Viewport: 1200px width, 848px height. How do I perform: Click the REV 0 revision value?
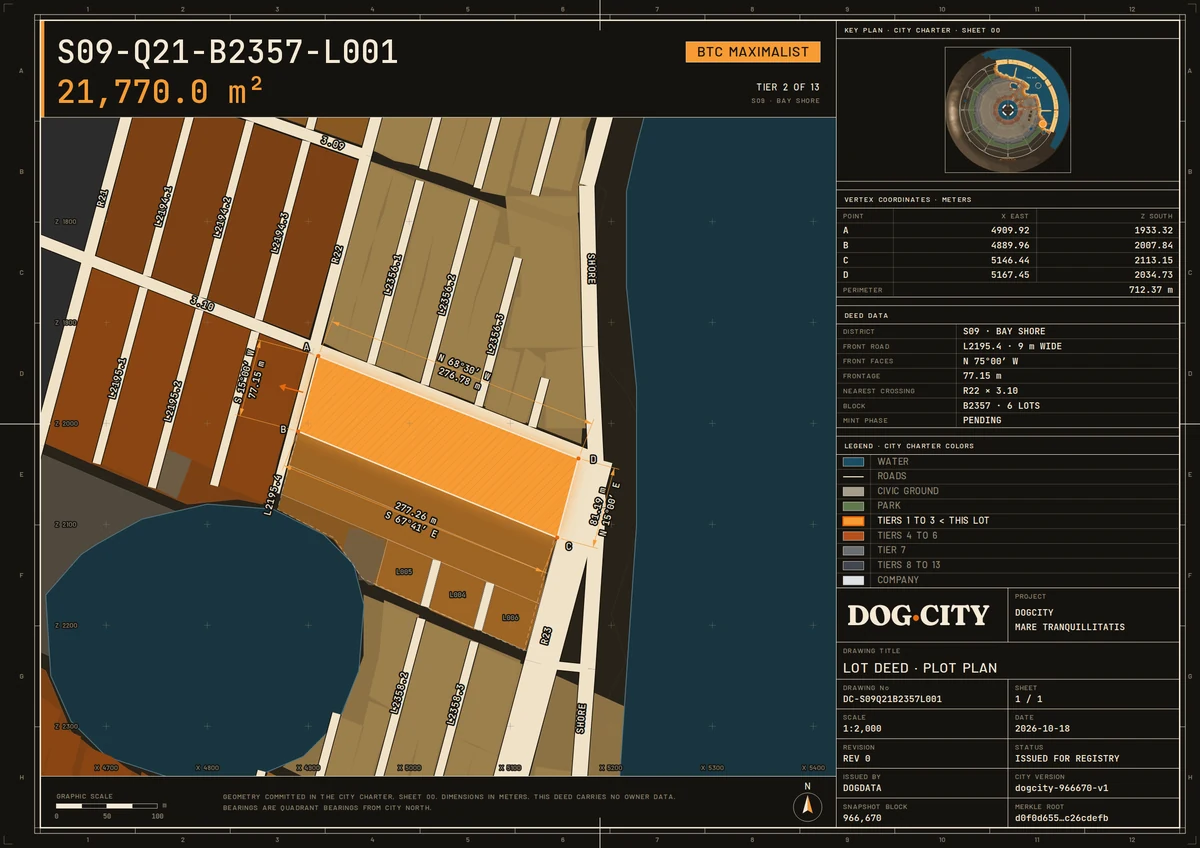pos(857,758)
